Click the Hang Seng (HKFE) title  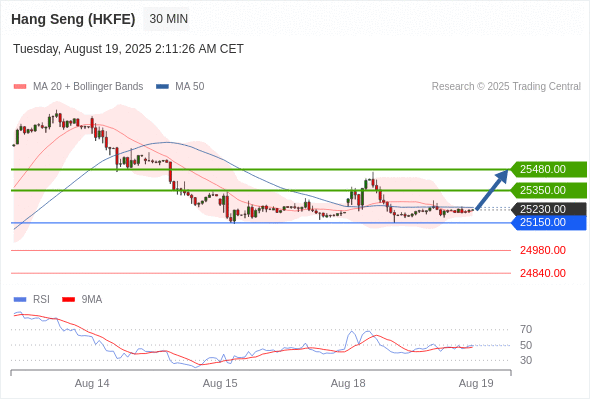click(73, 19)
